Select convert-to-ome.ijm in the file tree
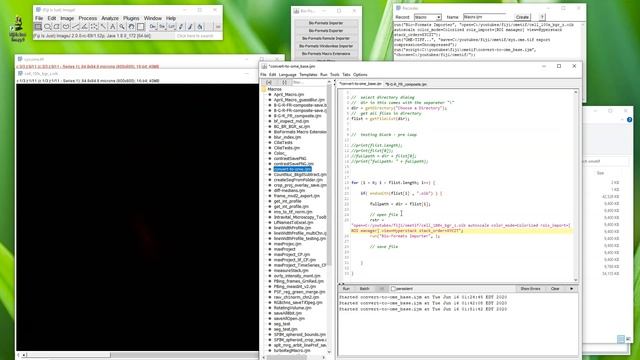 [x=292, y=169]
